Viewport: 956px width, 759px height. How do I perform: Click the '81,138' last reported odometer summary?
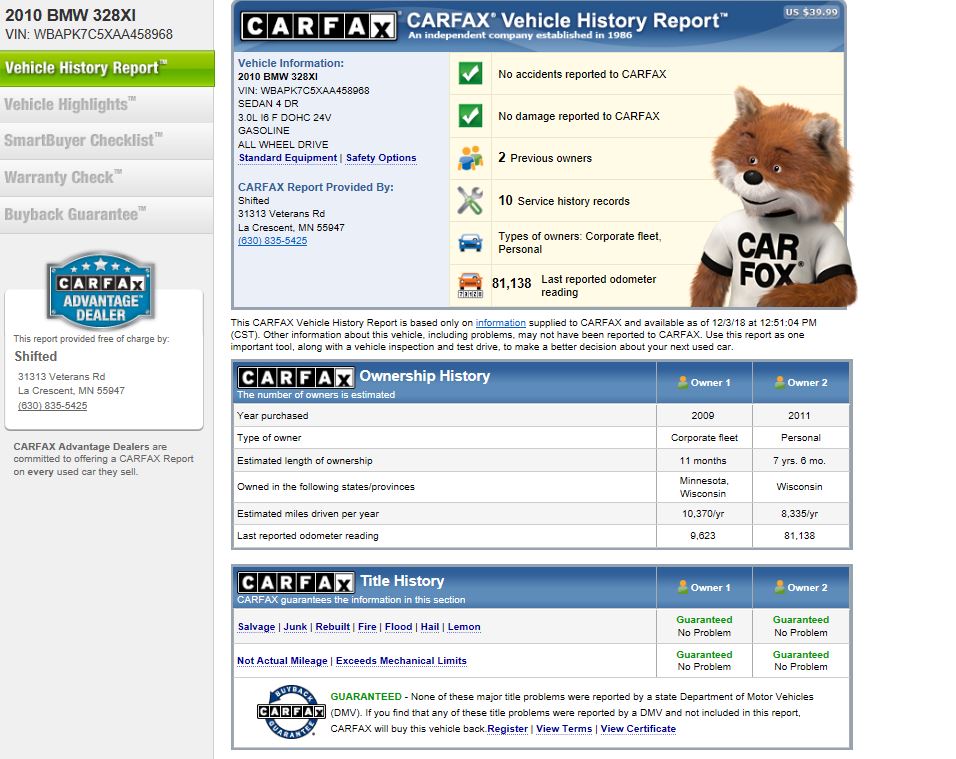(512, 283)
